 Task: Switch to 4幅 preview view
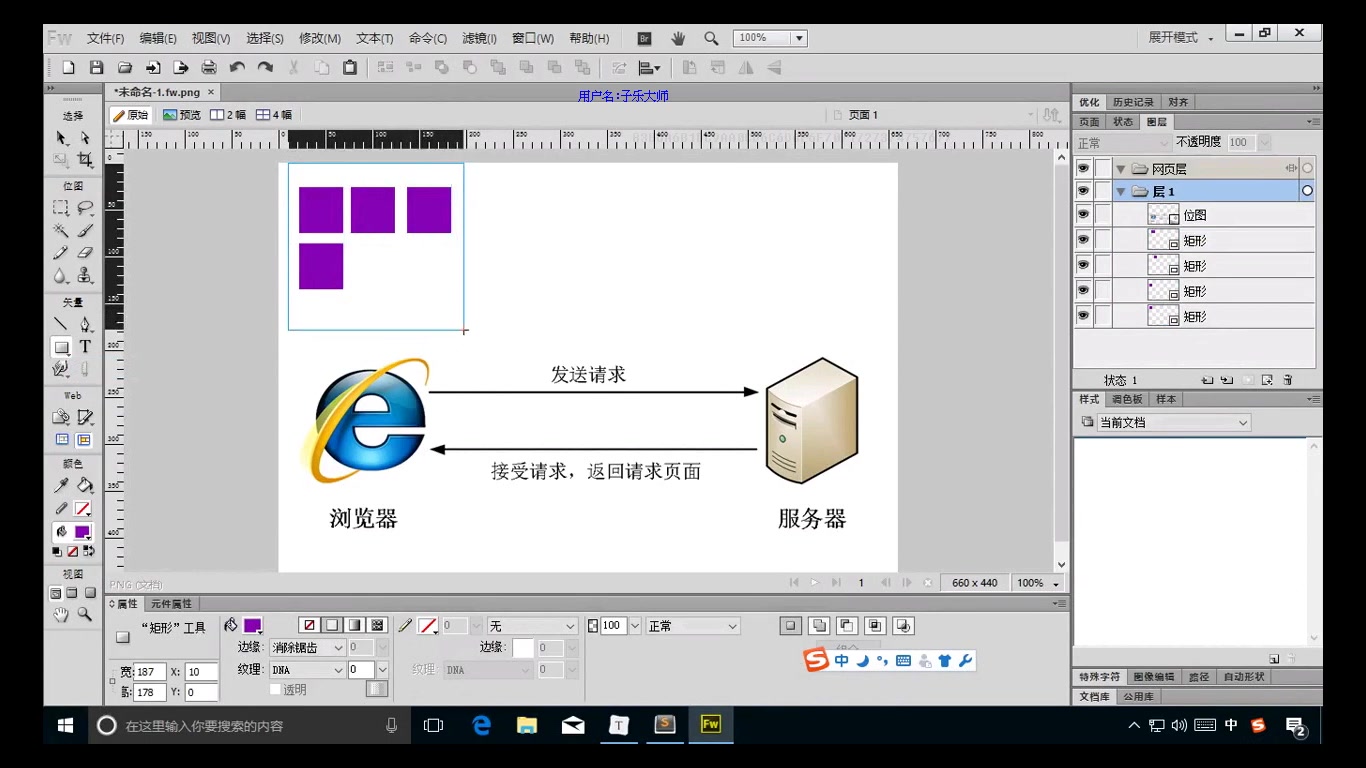[x=274, y=115]
